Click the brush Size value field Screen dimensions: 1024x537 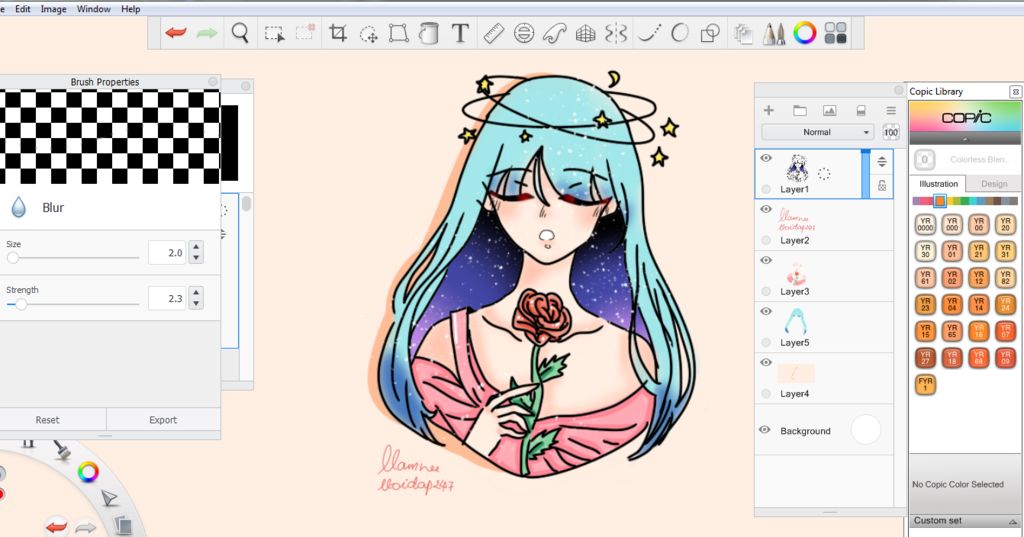click(167, 252)
